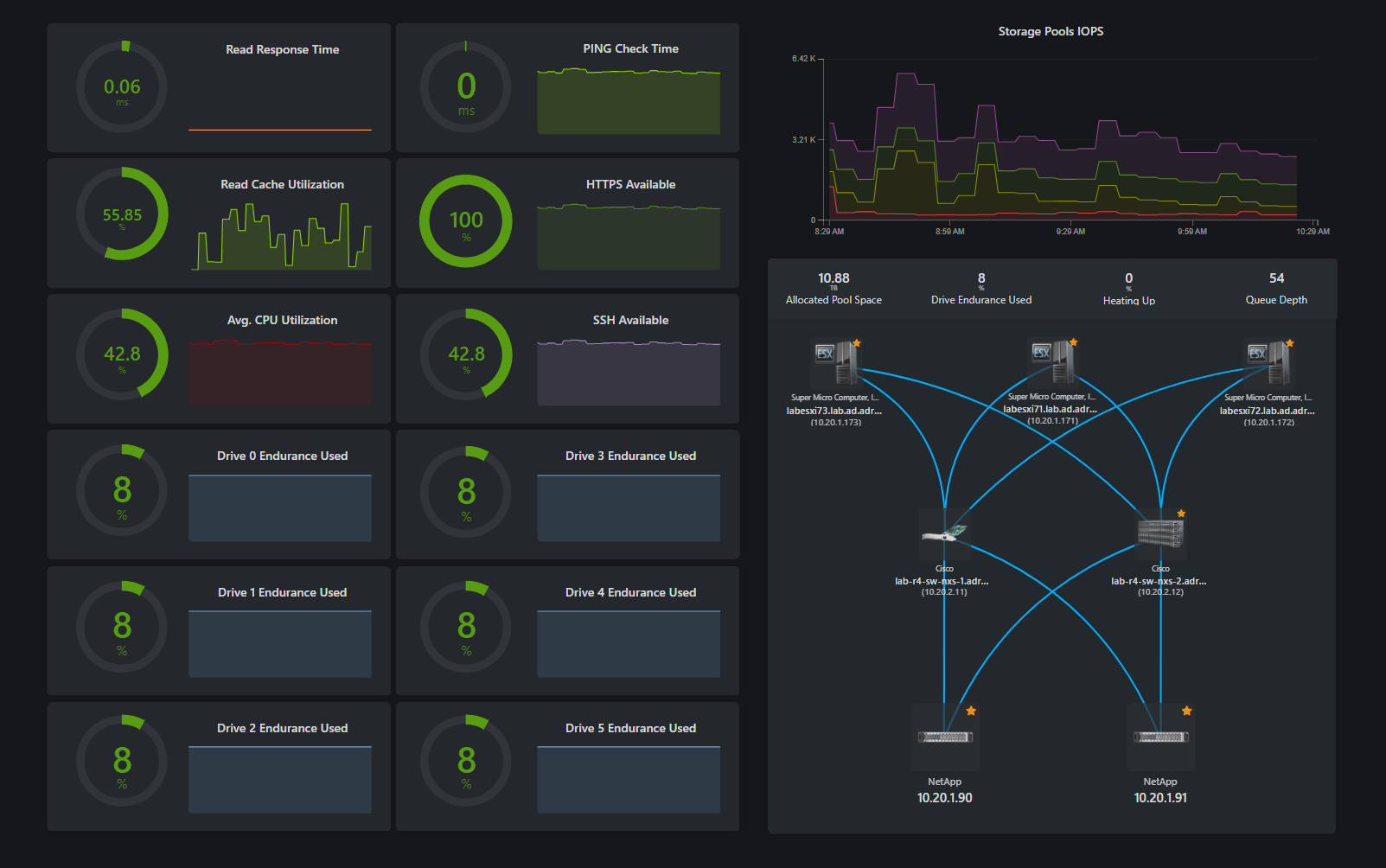Select the labesxi72 ESX server icon
Screen dimensions: 1386x868
(1268, 362)
